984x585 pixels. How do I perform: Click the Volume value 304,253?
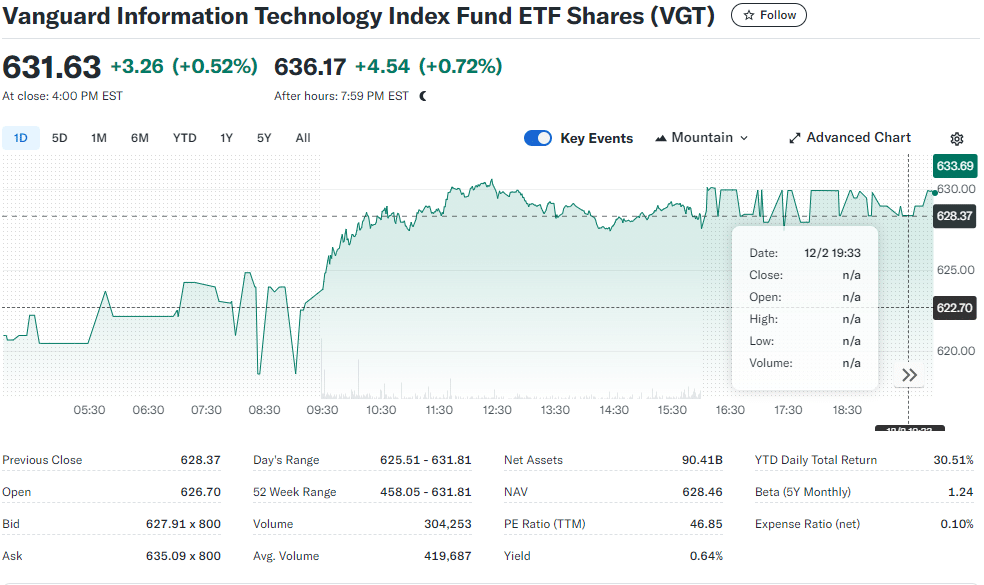[x=447, y=524]
